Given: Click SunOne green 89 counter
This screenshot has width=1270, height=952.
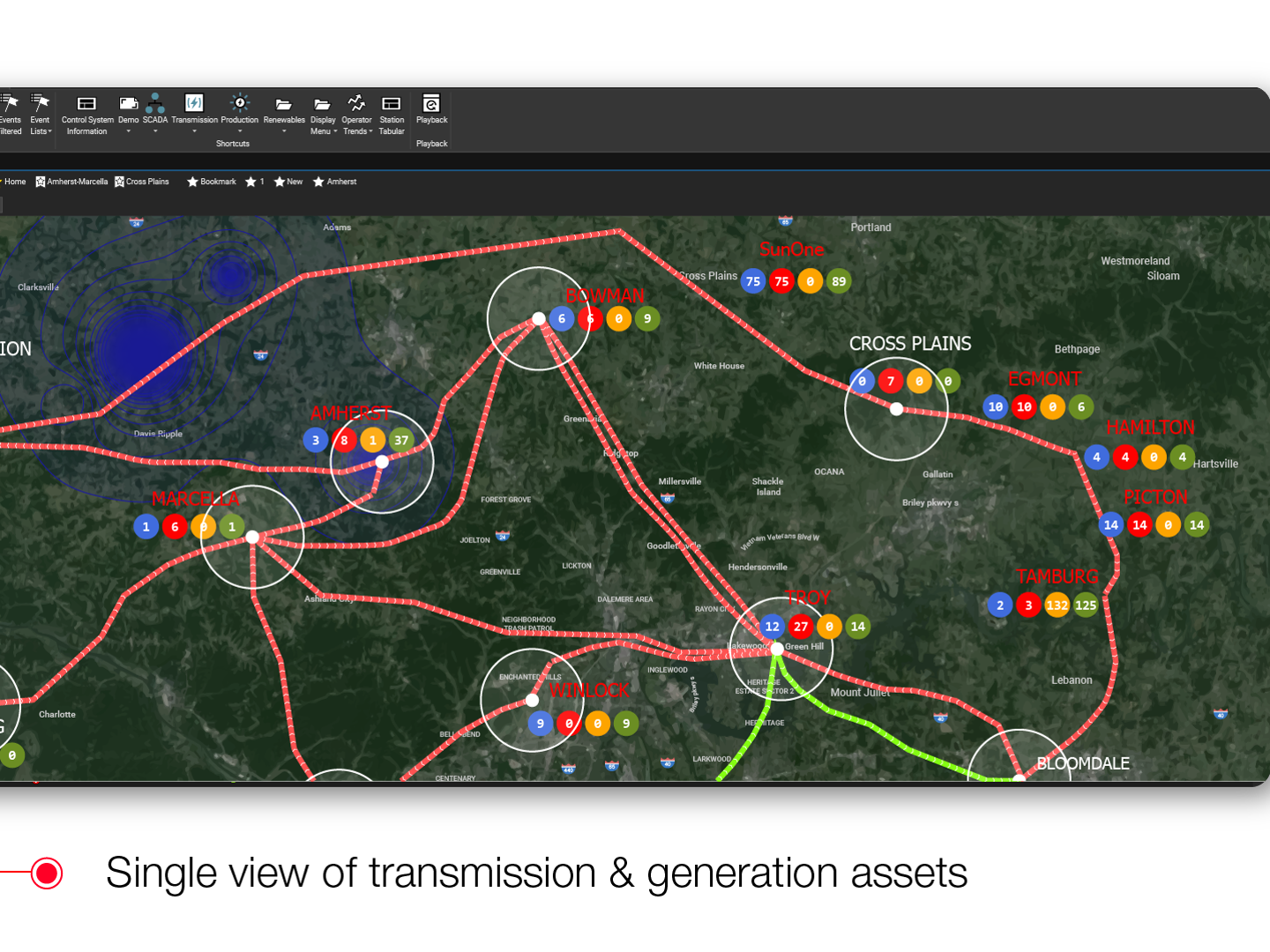Looking at the screenshot, I should [839, 281].
